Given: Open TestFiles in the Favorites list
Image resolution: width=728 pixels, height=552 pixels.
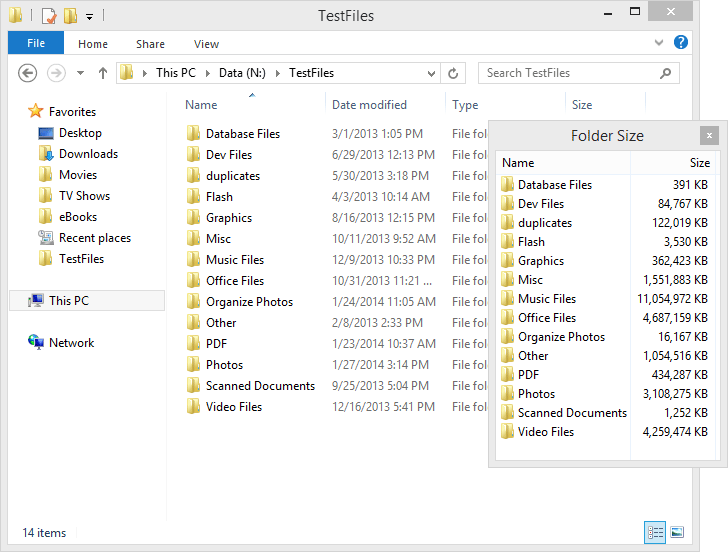Looking at the screenshot, I should (x=71, y=259).
